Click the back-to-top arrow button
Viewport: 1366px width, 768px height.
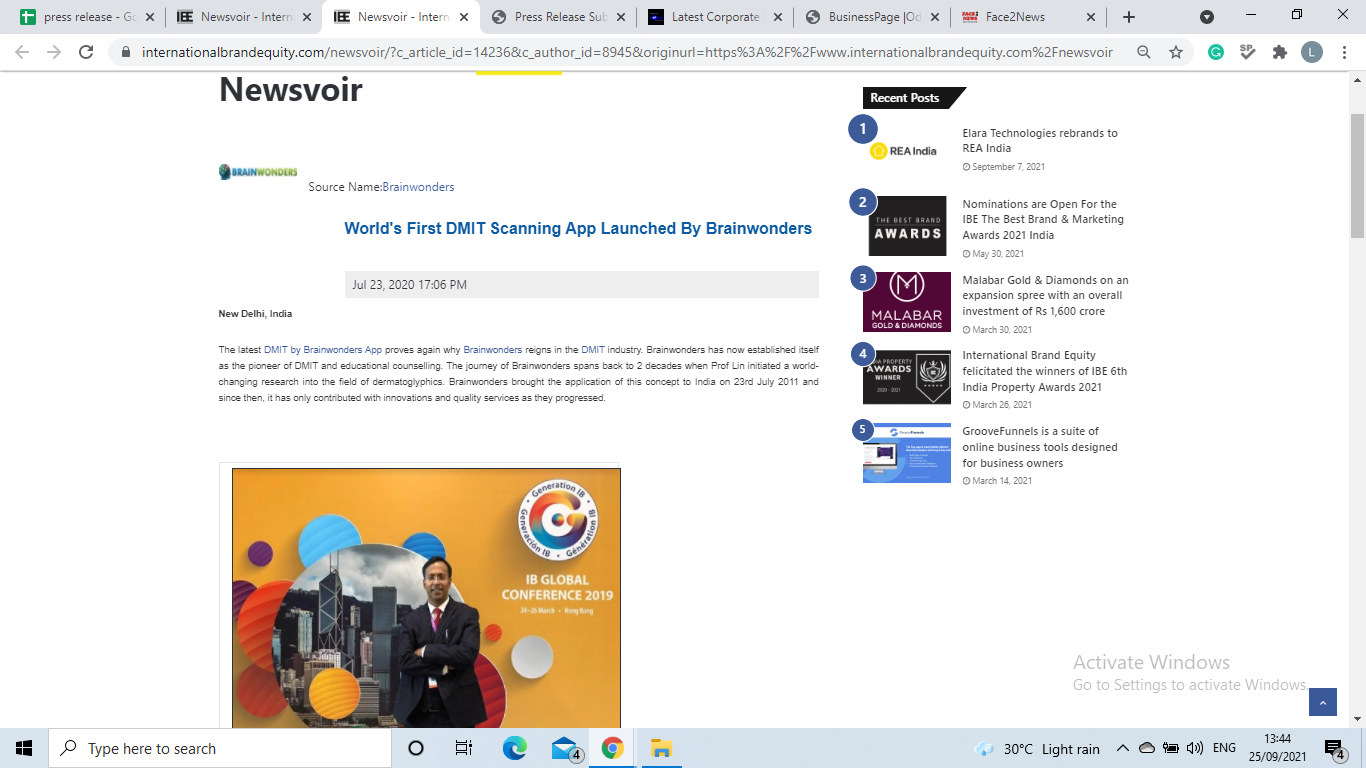tap(1322, 702)
